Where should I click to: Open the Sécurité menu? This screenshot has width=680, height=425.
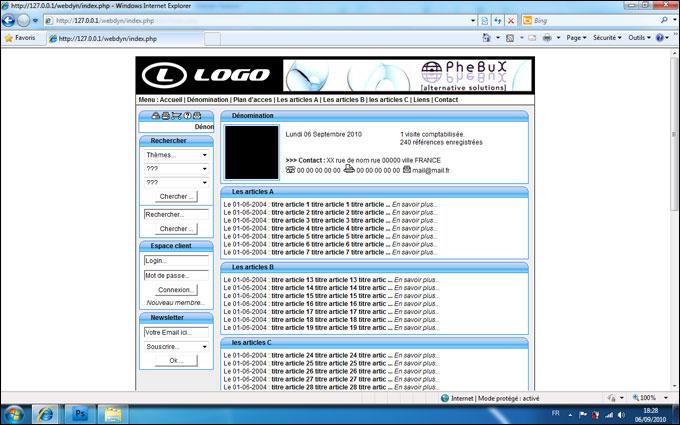coord(605,38)
